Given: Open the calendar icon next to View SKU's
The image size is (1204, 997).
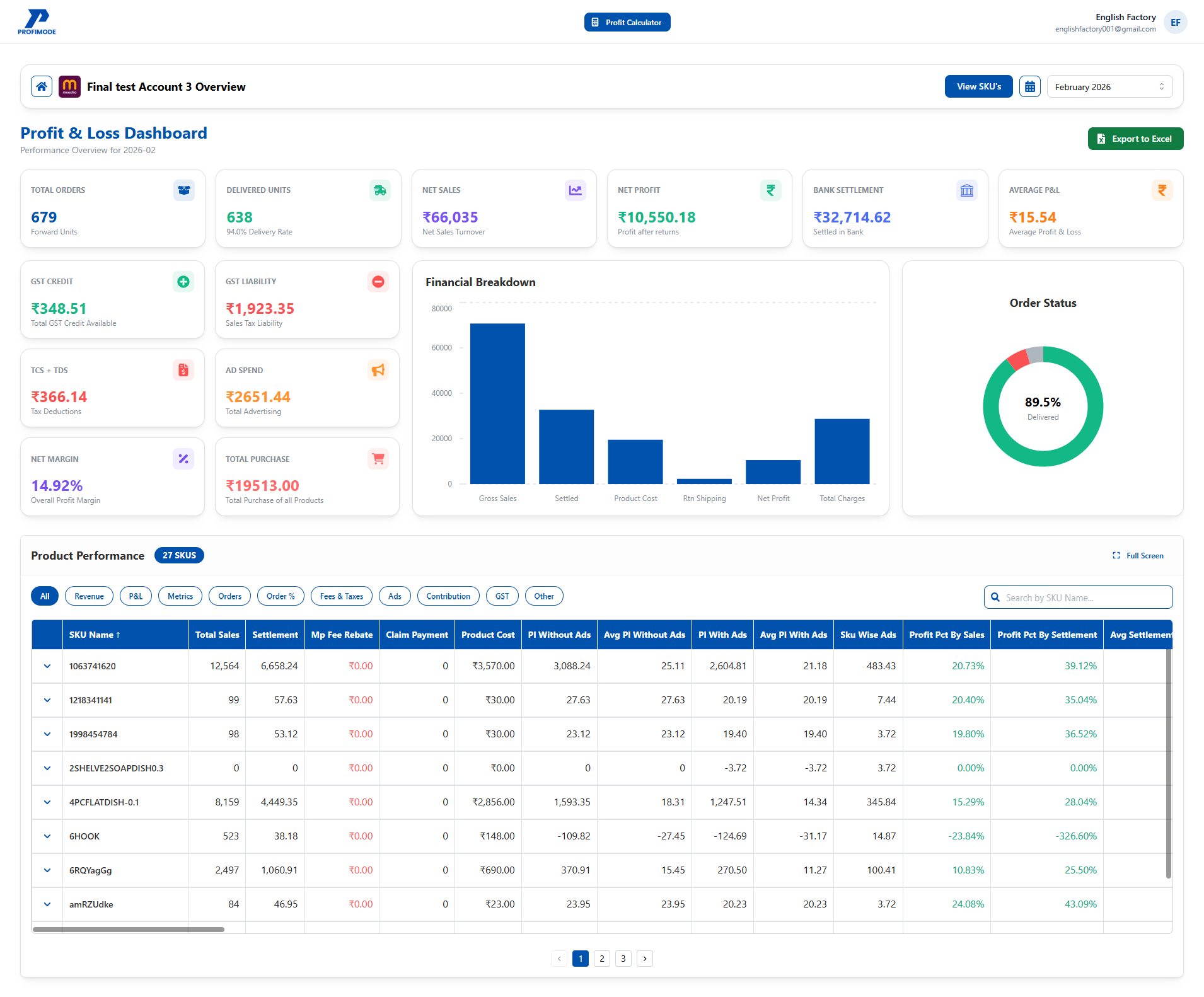Looking at the screenshot, I should (x=1029, y=86).
